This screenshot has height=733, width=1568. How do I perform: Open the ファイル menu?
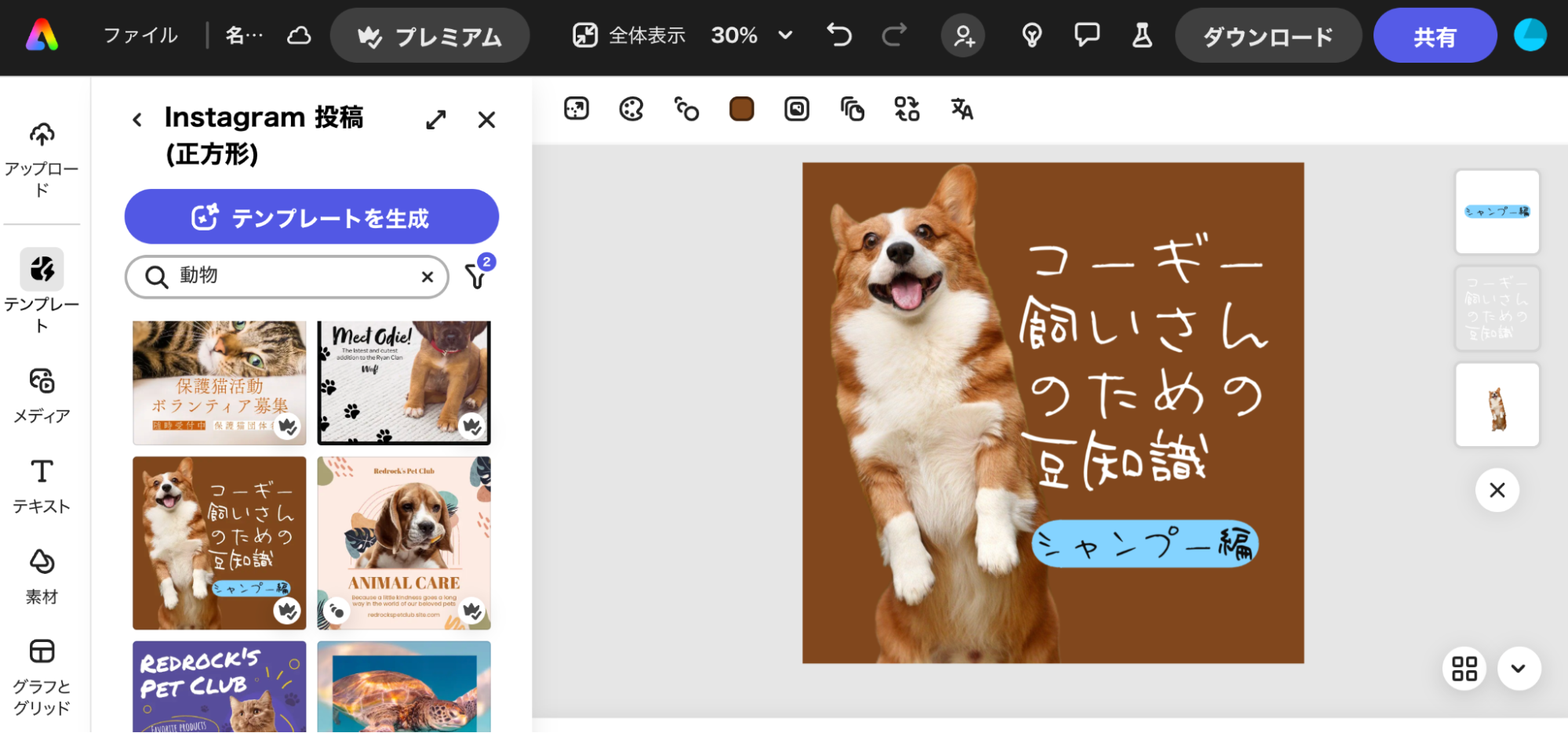coord(140,35)
